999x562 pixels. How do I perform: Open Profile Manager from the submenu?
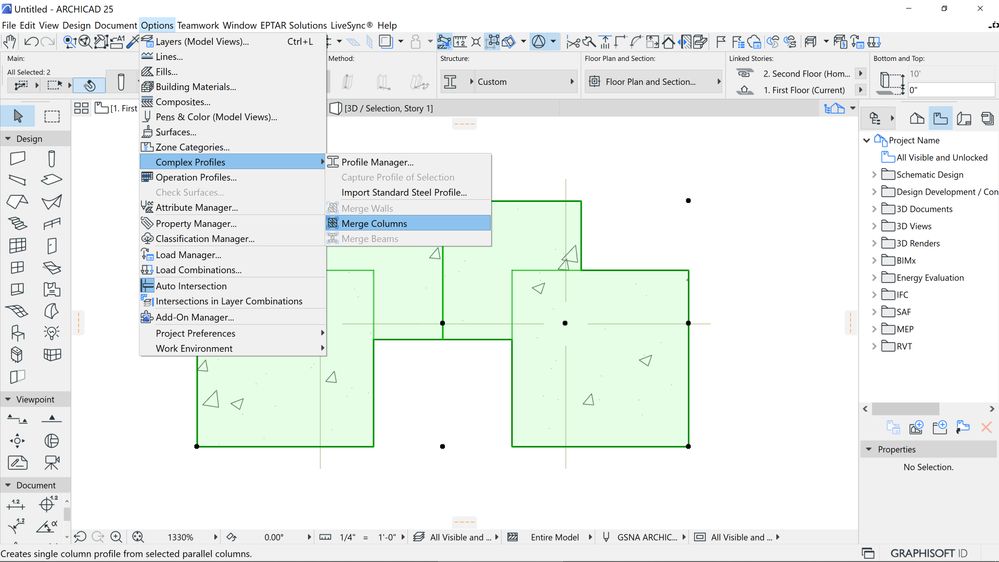pos(408,162)
